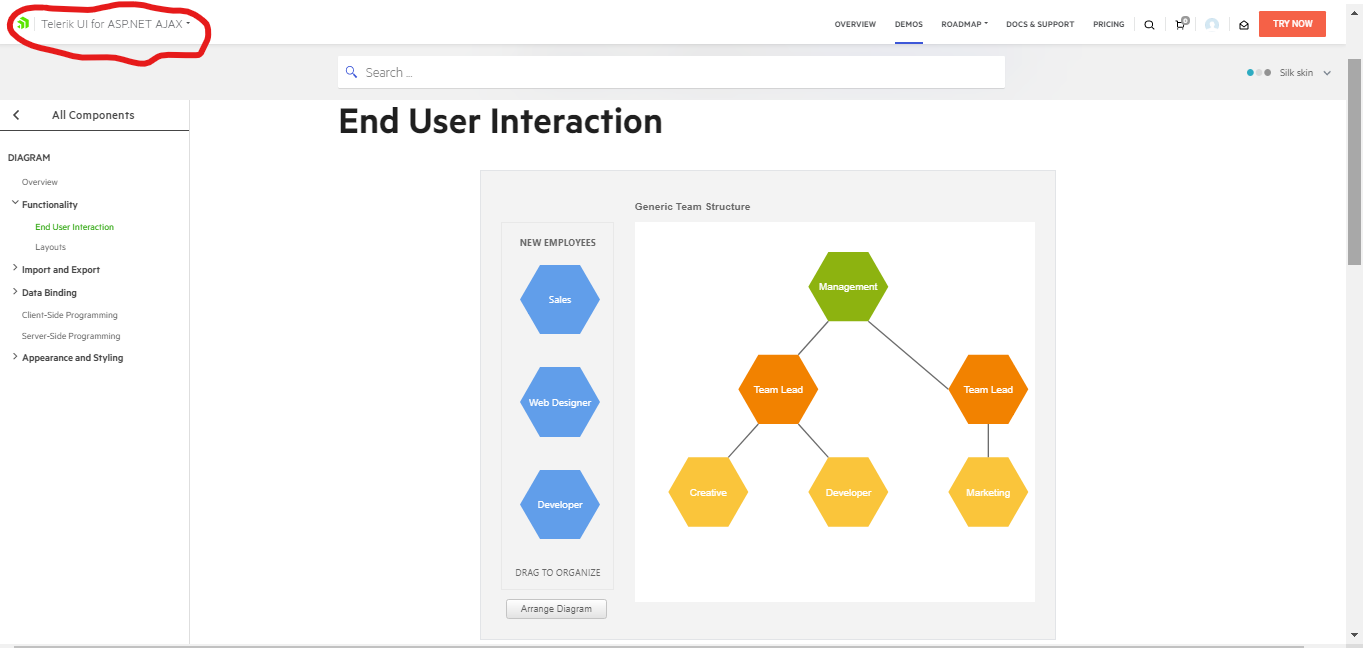Select the yellow Marketing hexagon node
Screen dimensions: 1363x648
click(x=987, y=492)
